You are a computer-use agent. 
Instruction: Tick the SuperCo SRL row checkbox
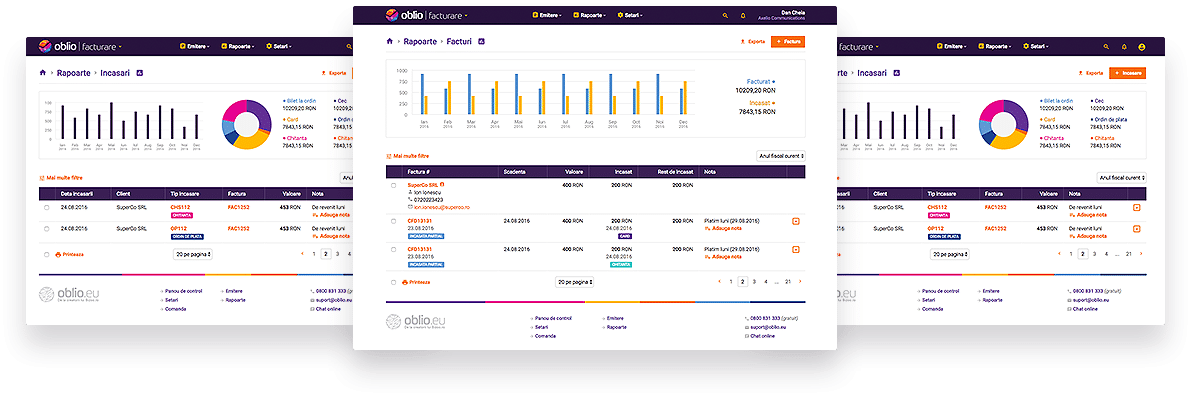(393, 185)
